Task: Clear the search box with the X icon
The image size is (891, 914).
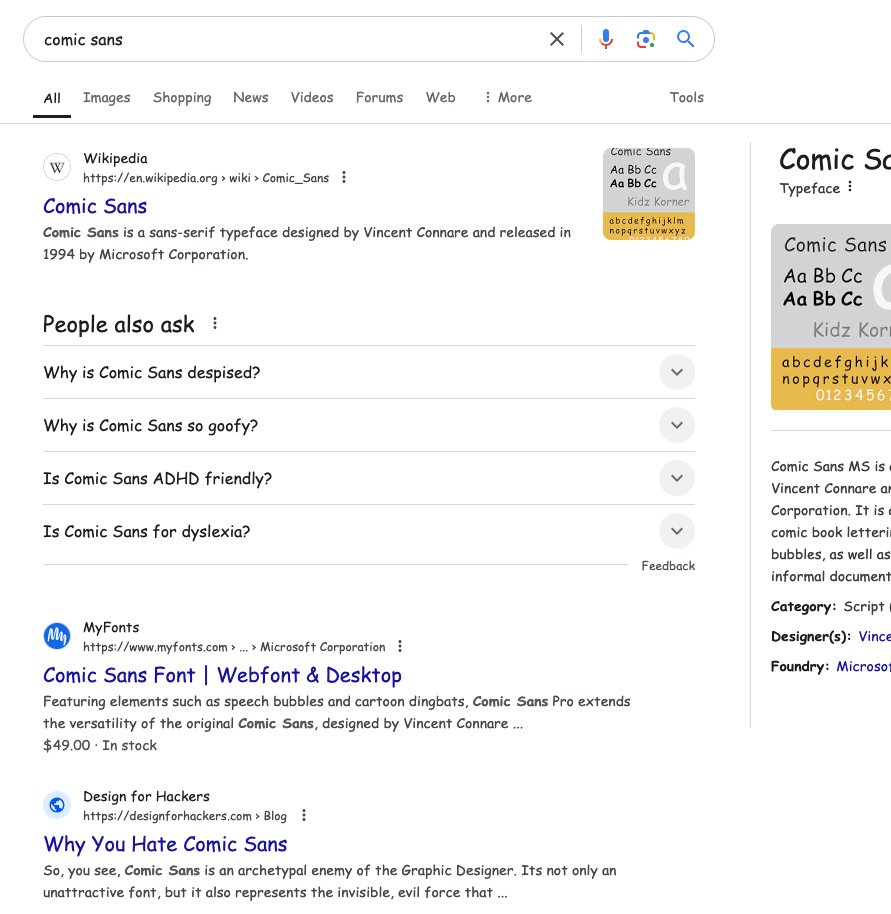Action: coord(557,39)
